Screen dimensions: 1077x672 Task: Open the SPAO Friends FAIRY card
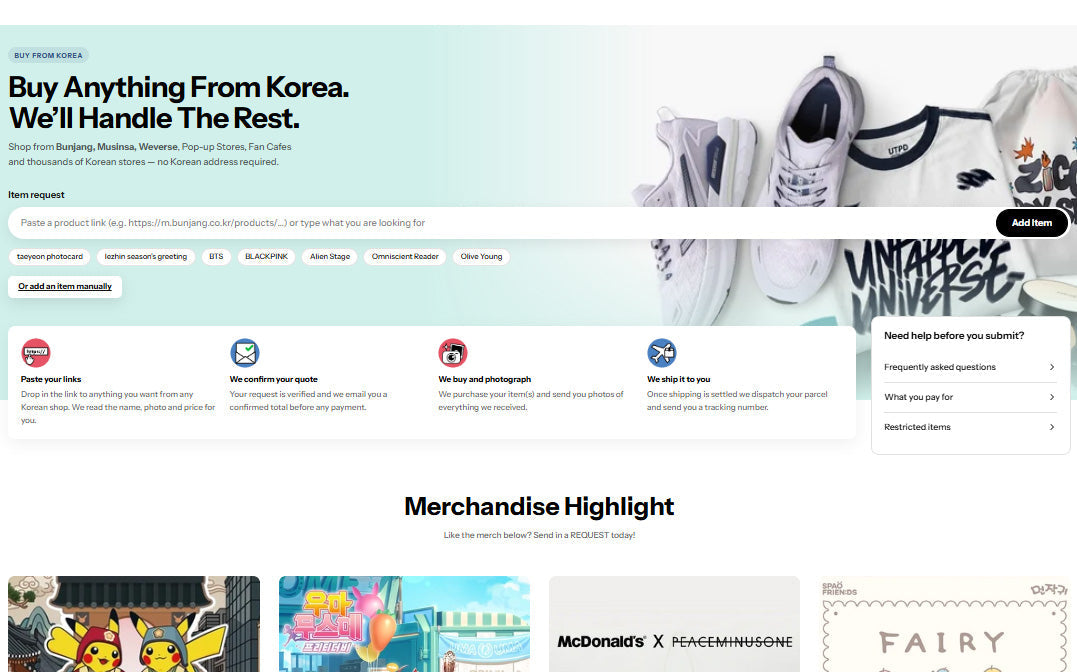point(944,624)
